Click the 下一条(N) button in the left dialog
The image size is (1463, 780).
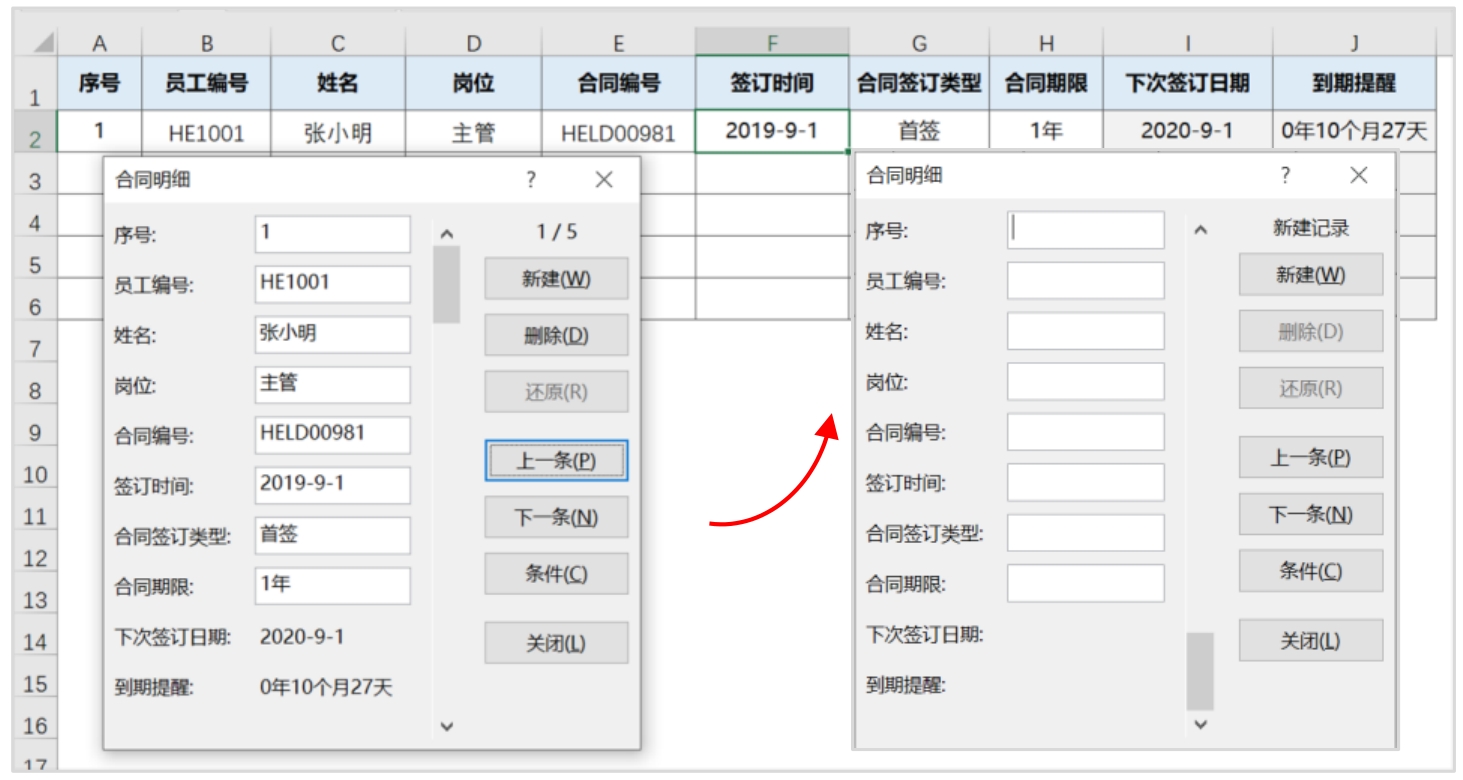[556, 517]
